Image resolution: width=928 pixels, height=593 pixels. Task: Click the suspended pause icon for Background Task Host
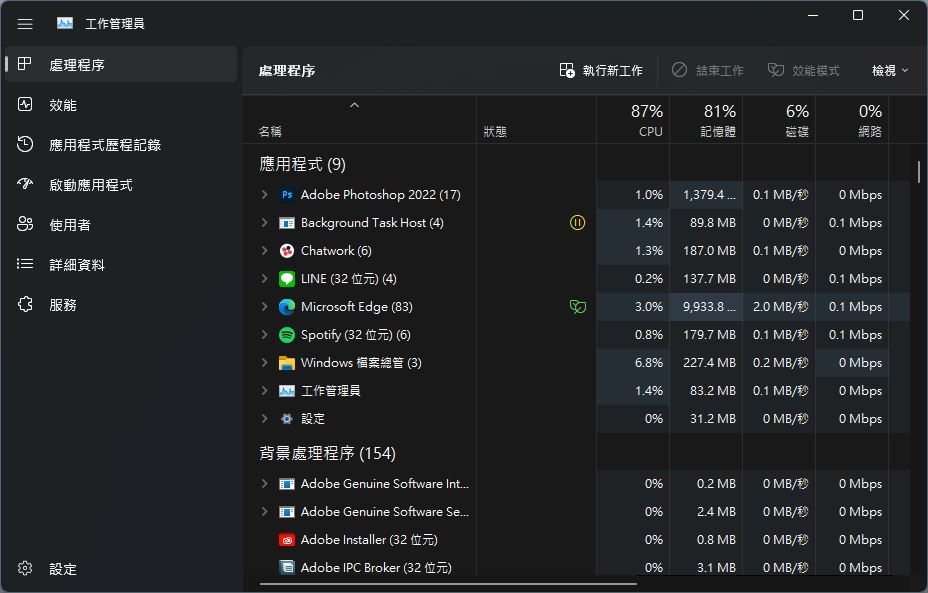(578, 223)
